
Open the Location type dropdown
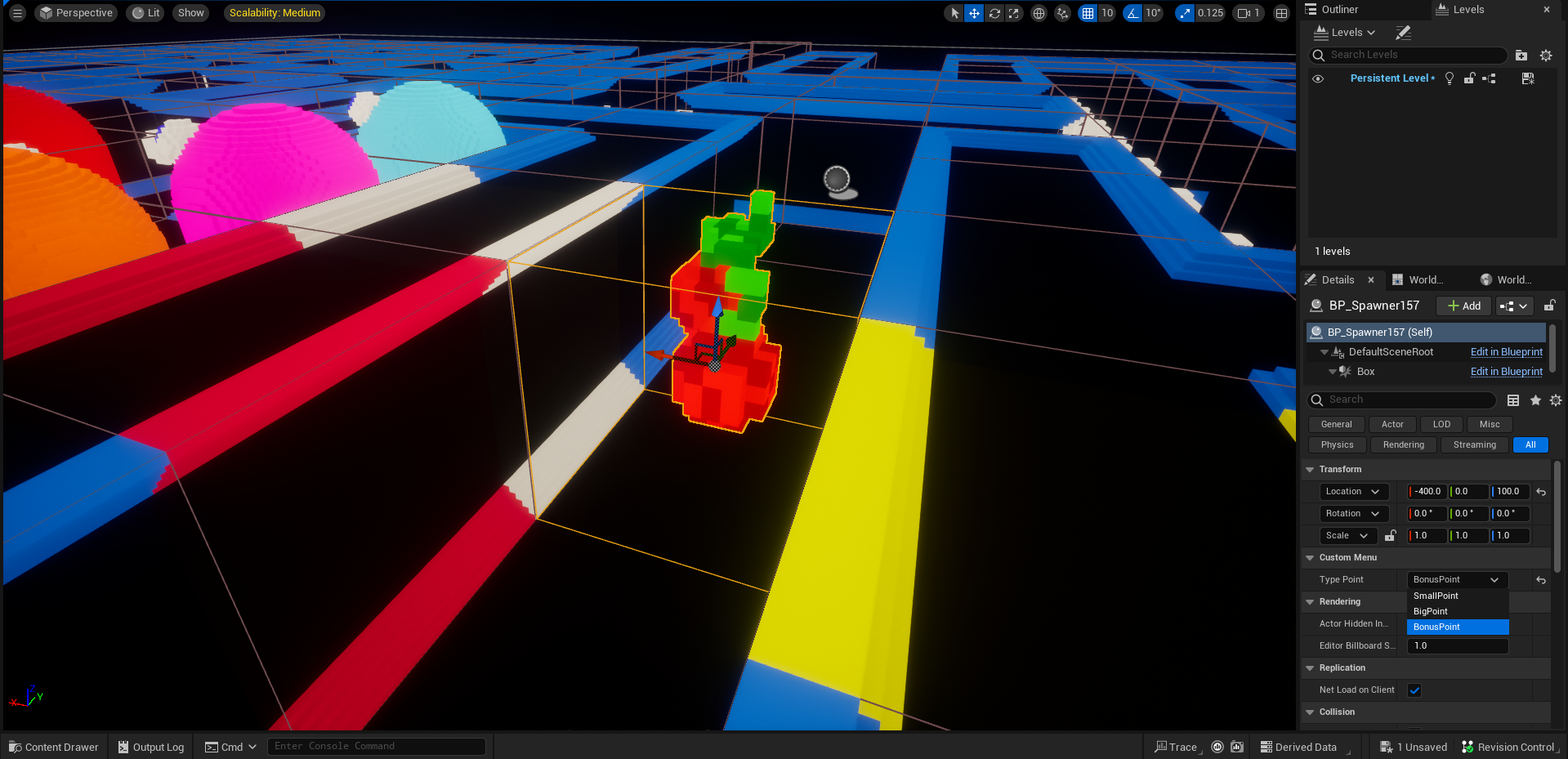coord(1354,492)
